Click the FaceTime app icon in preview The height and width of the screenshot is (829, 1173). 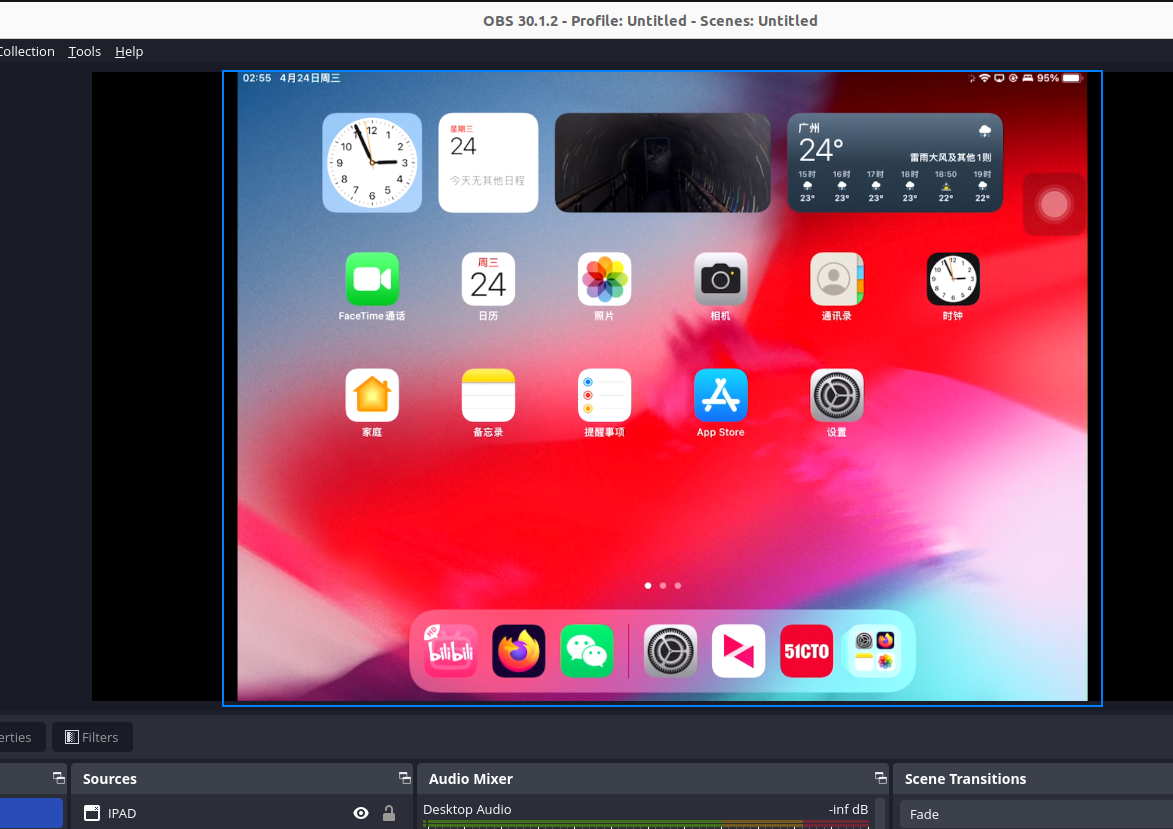(x=372, y=279)
